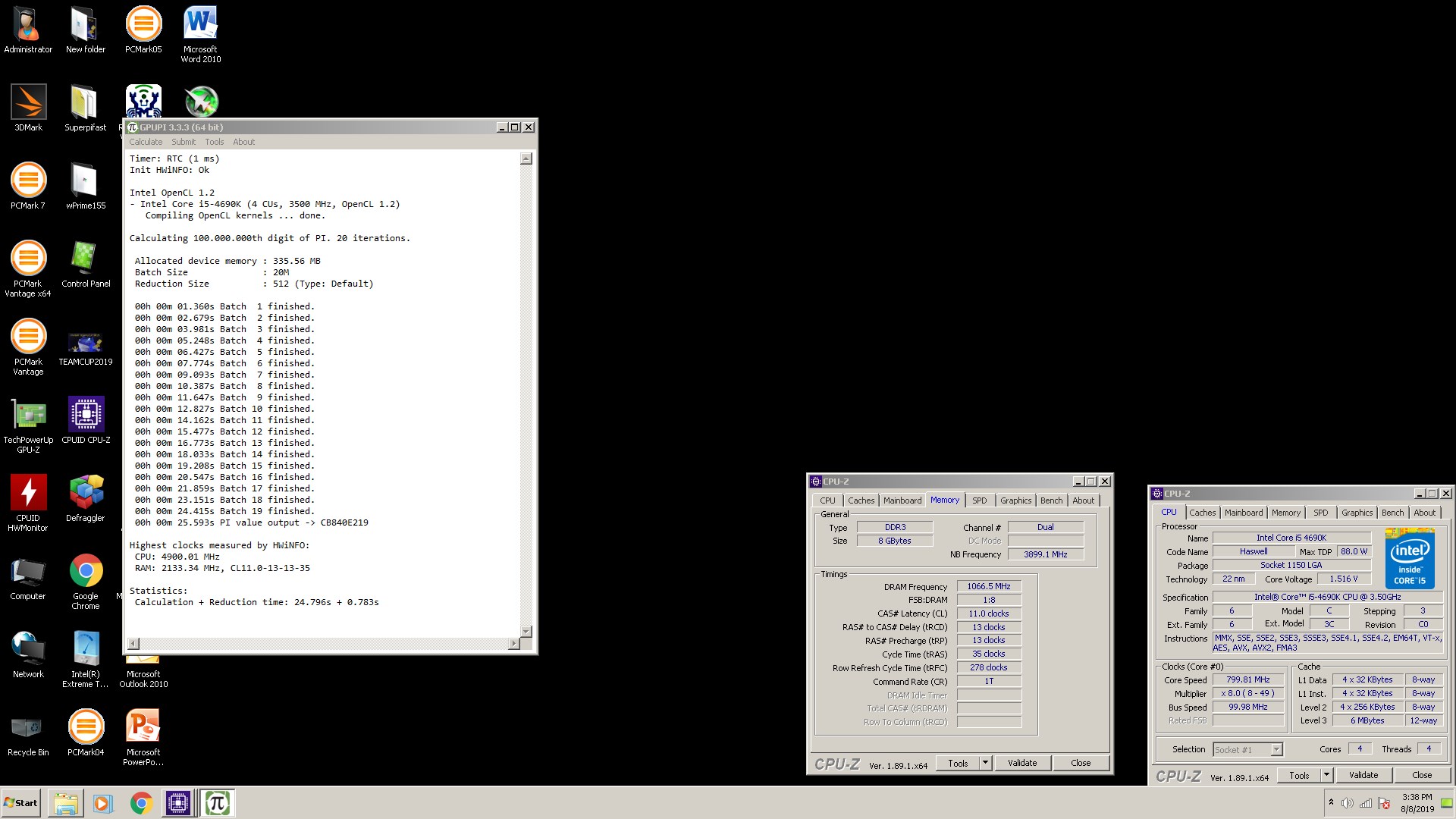
Task: Open the Calculate menu in GPUPI
Action: 146,142
